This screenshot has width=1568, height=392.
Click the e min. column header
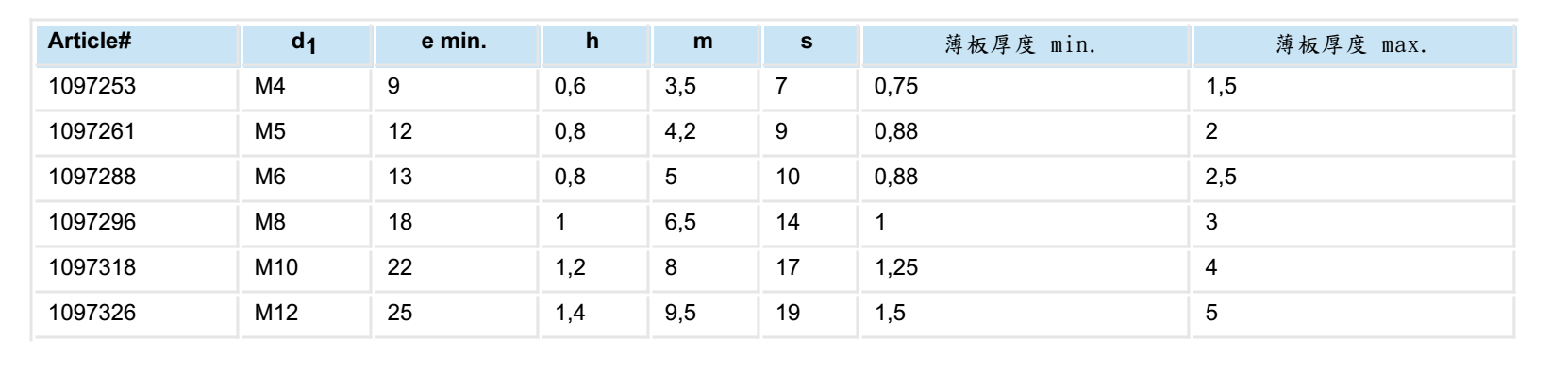457,43
